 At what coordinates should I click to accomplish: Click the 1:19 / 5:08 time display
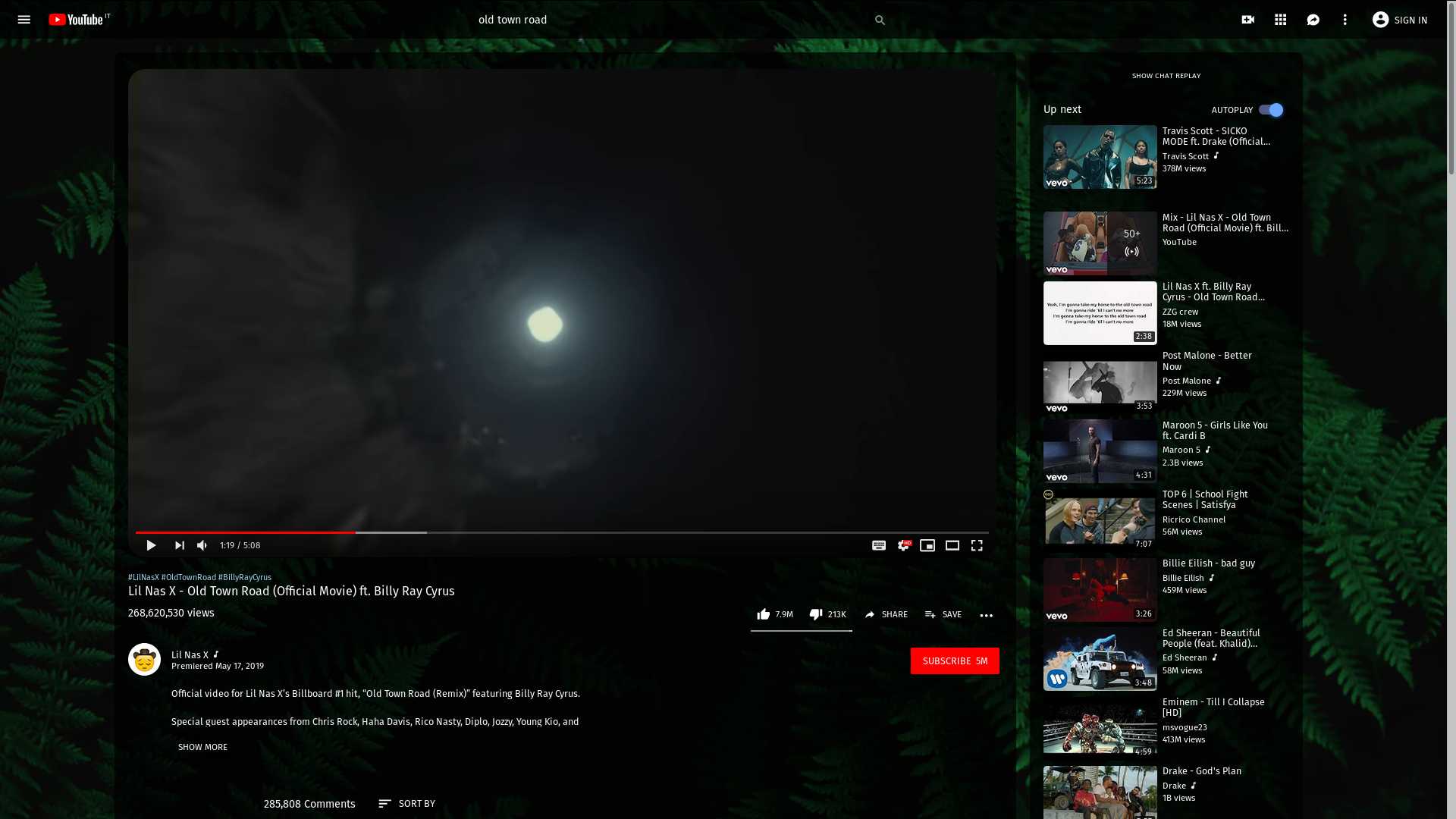(240, 545)
